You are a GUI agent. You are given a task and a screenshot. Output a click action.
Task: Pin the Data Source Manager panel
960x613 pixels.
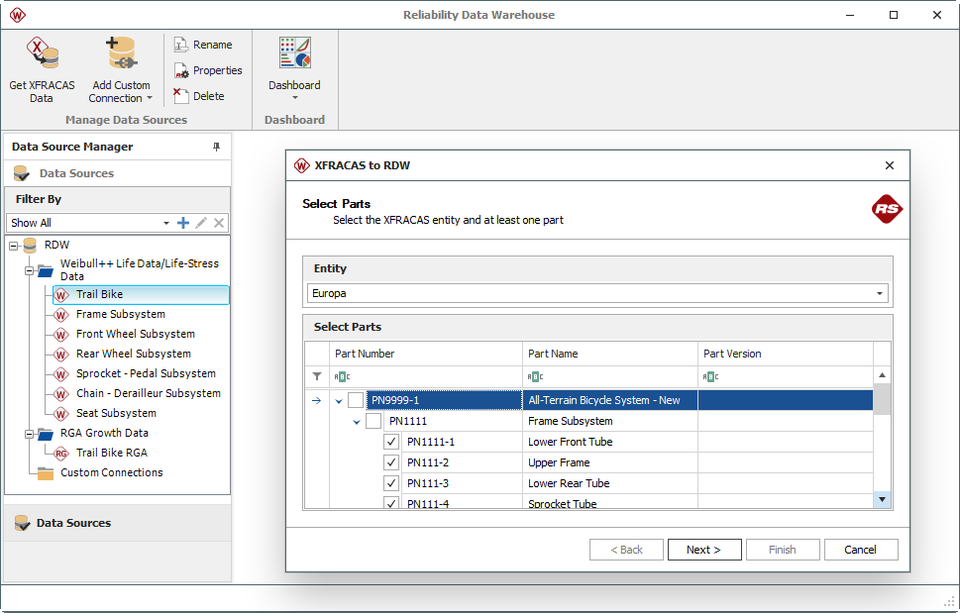tap(216, 147)
